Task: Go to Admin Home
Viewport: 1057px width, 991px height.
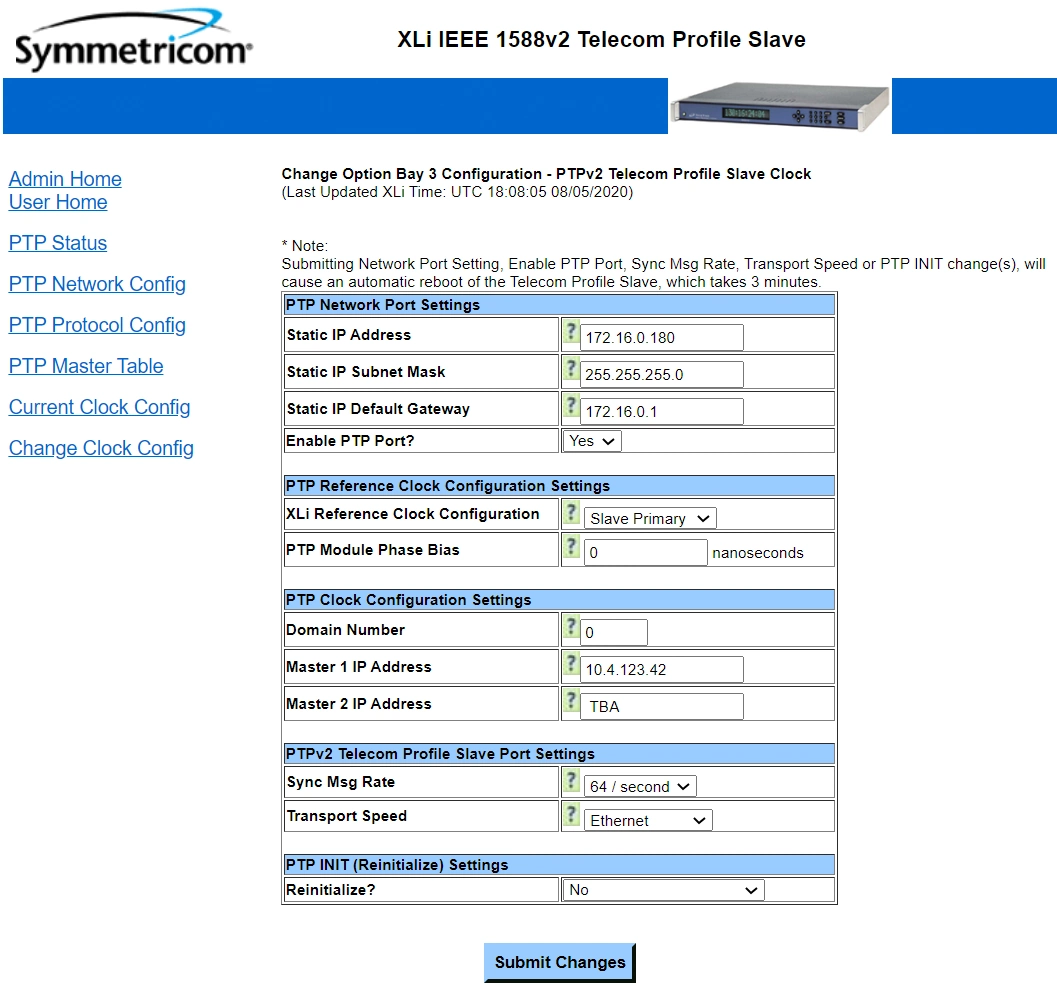Action: (65, 179)
